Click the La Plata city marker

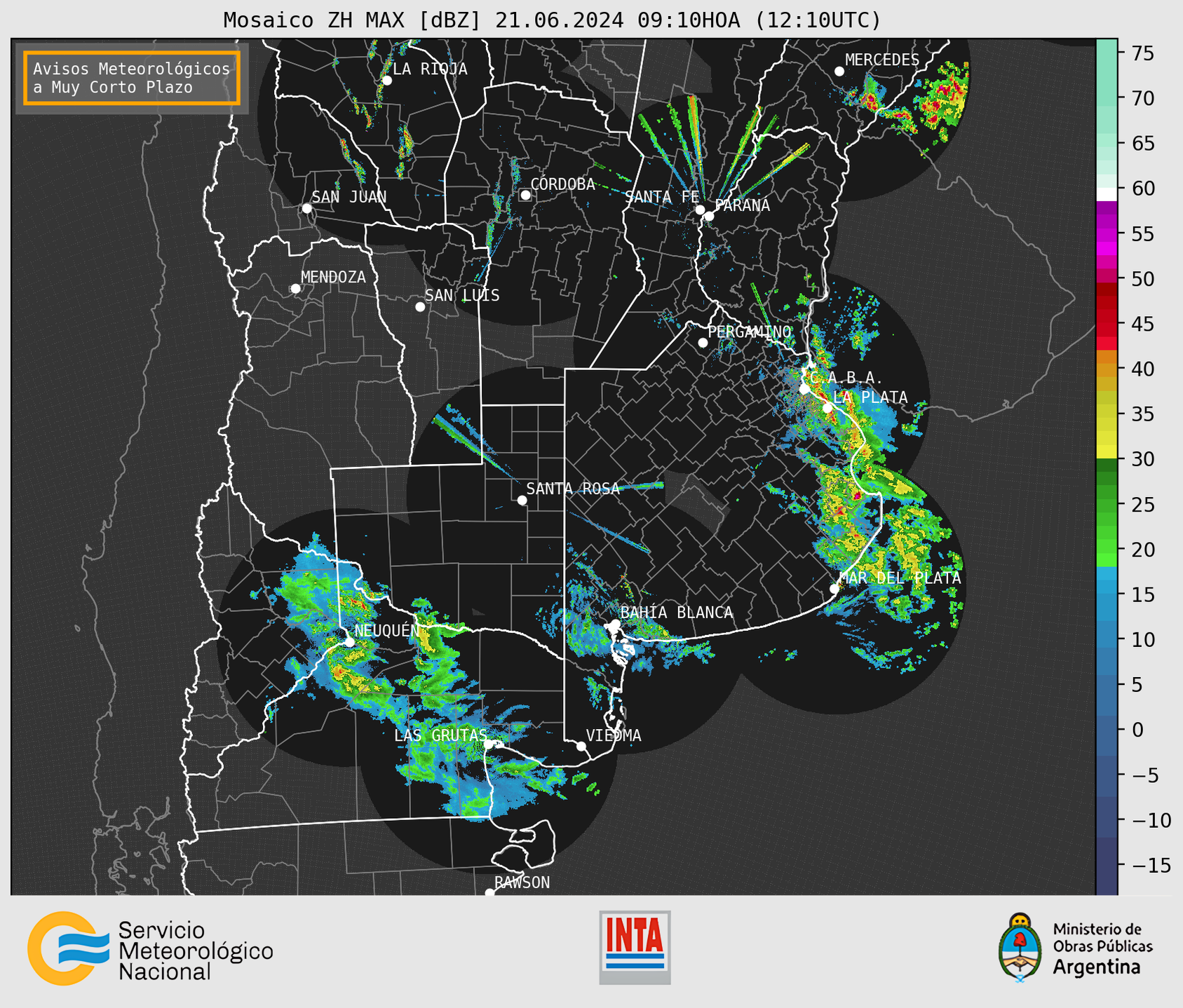827,408
